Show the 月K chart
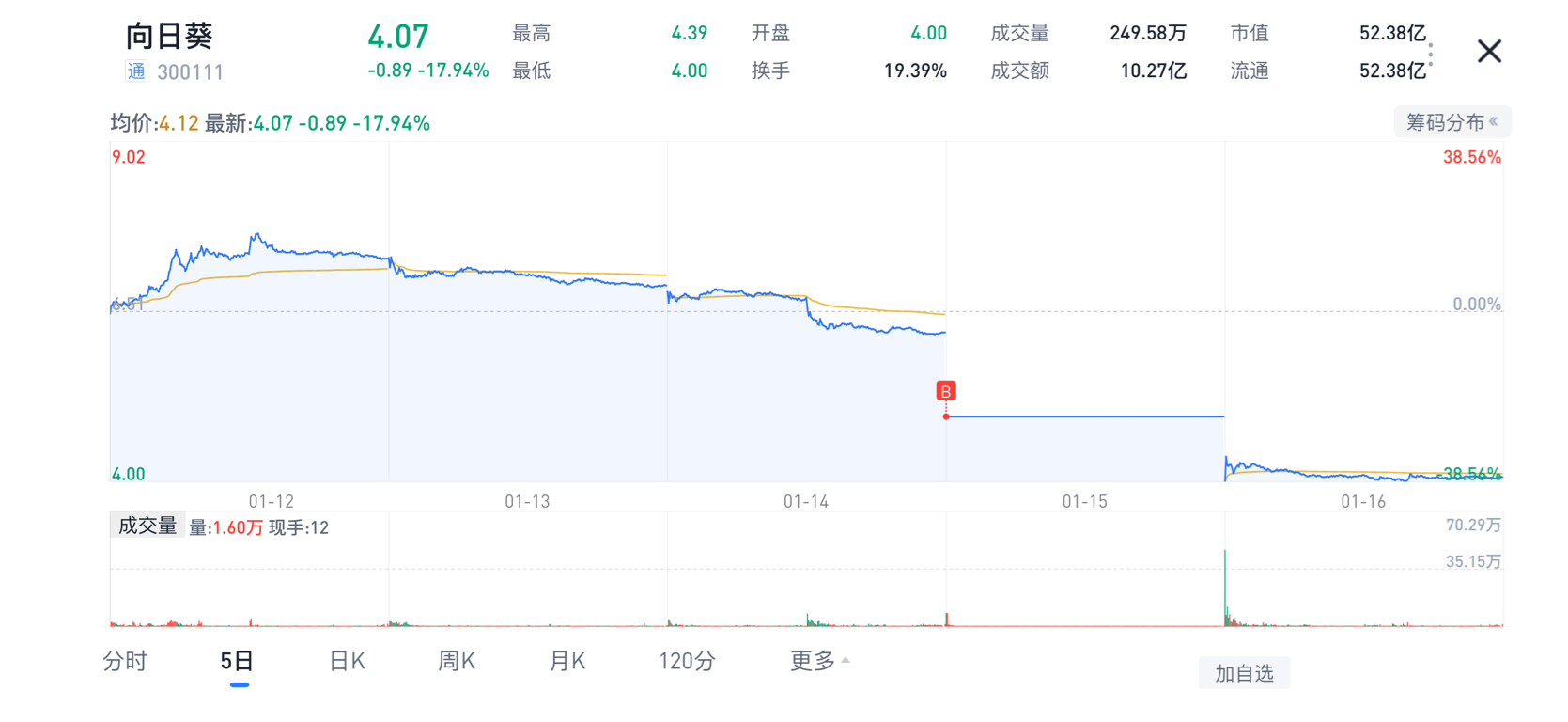Screen dimensions: 1568x722 coord(567,662)
